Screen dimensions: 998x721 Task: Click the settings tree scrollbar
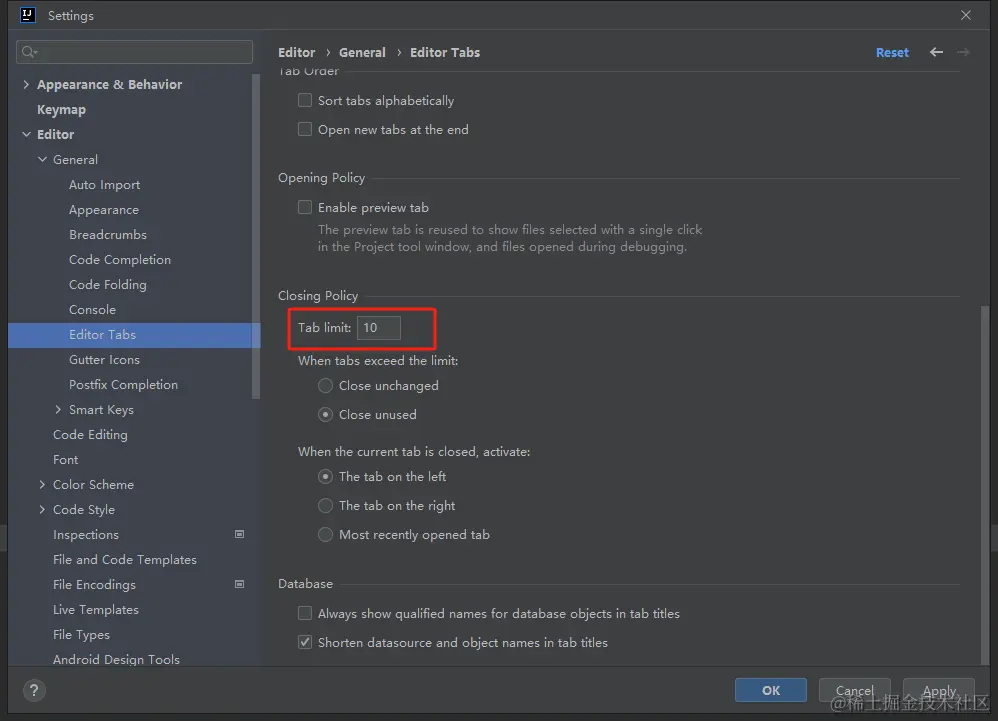click(256, 237)
